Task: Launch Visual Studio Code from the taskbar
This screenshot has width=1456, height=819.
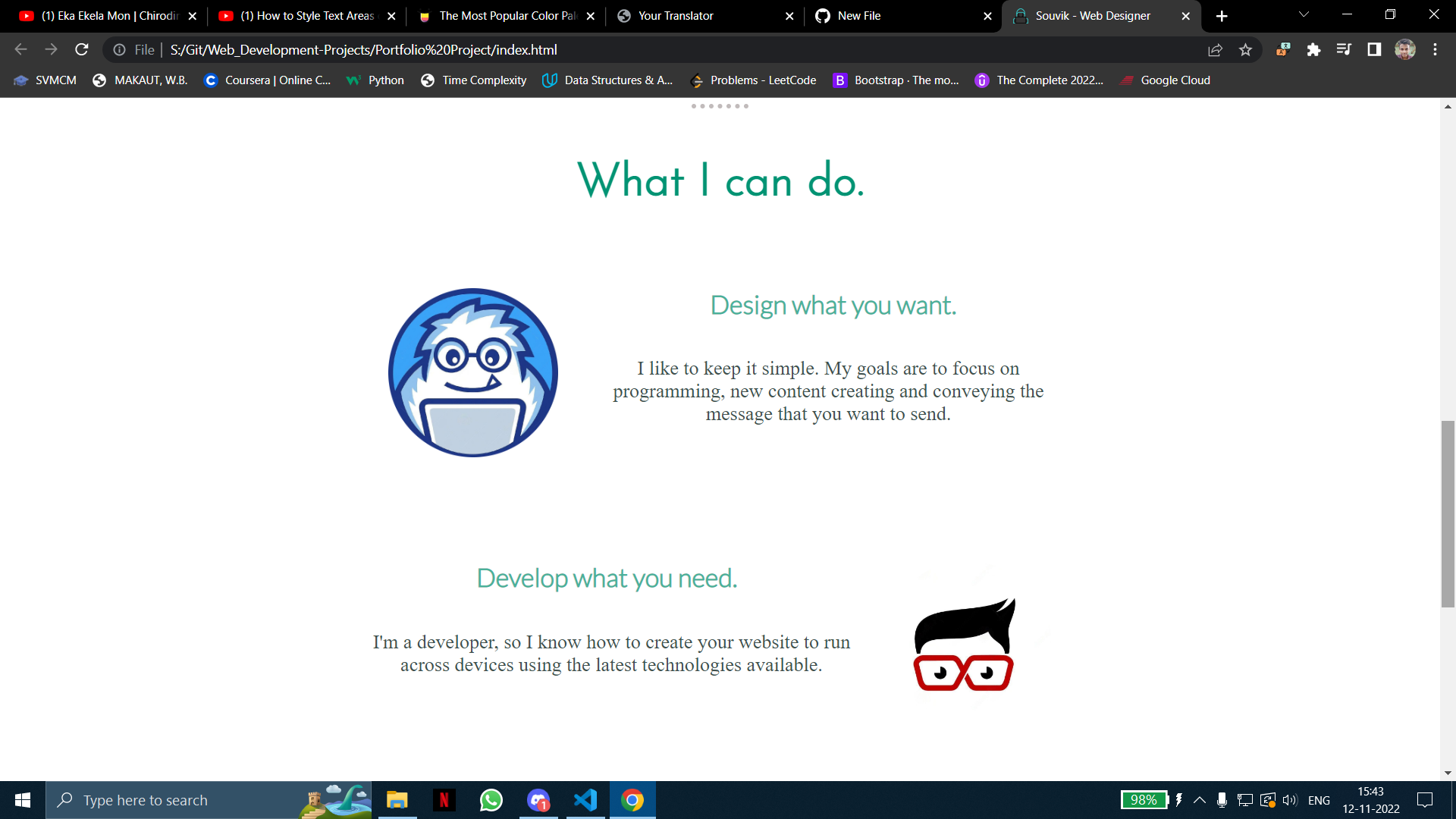Action: [x=585, y=800]
